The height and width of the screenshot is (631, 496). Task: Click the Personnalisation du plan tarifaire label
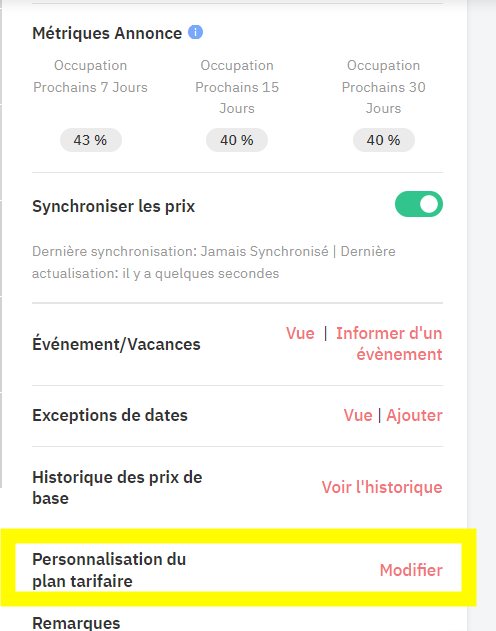click(109, 570)
